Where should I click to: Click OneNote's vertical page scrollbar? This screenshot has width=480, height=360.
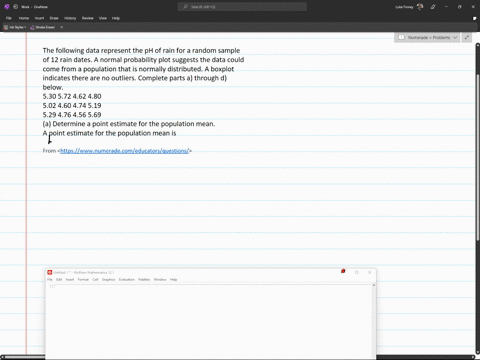pyautogui.click(x=478, y=157)
